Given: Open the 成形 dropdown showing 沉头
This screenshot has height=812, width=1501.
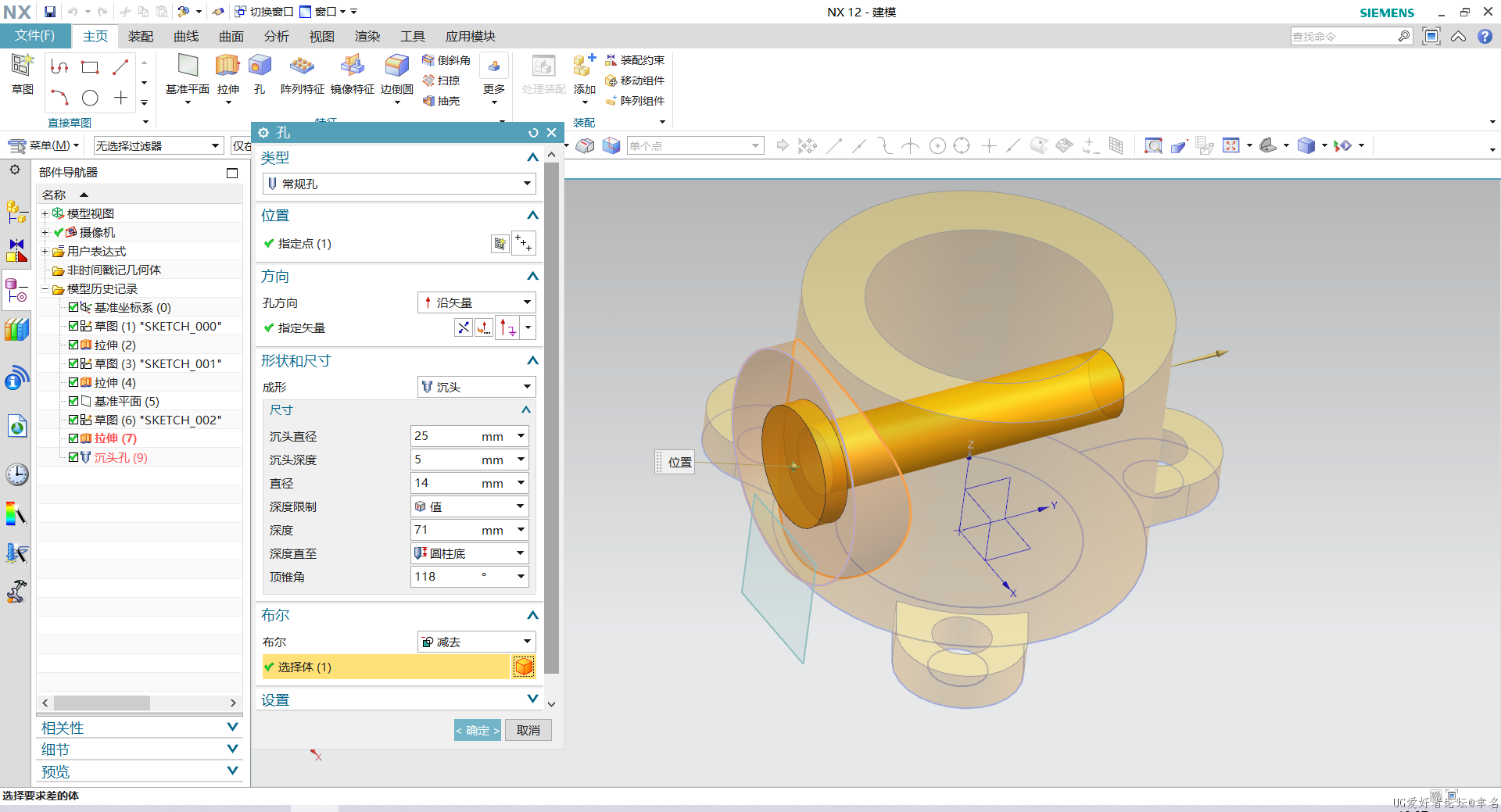Looking at the screenshot, I should (476, 387).
